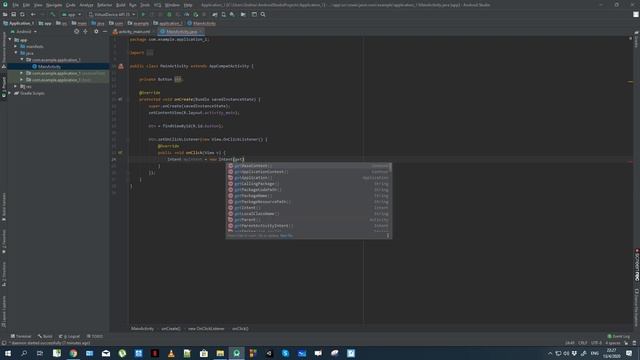Open the Edit menu
The height and width of the screenshot is (360, 640).
click(x=26, y=5)
